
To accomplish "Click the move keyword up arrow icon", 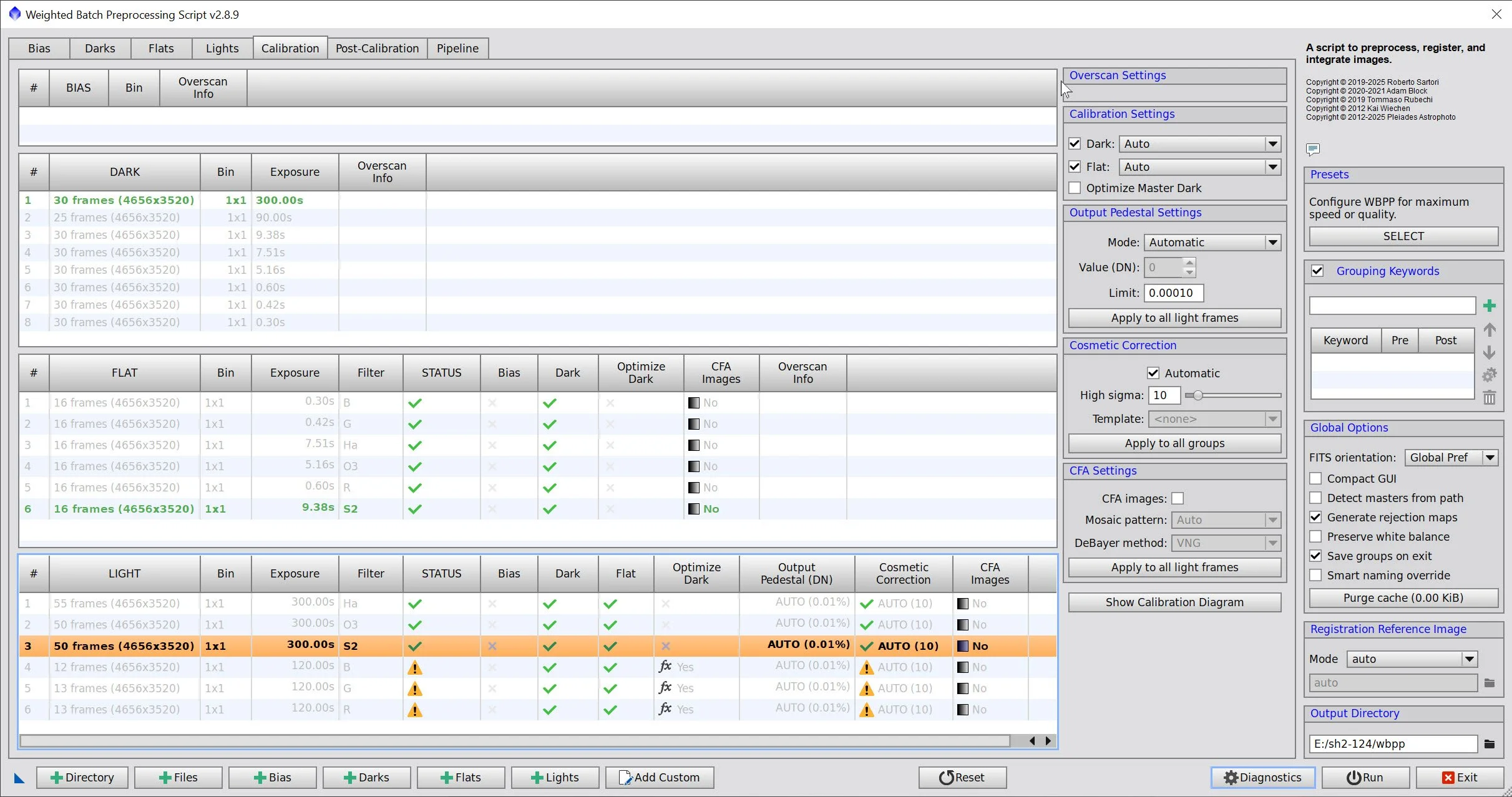I will (1490, 330).
